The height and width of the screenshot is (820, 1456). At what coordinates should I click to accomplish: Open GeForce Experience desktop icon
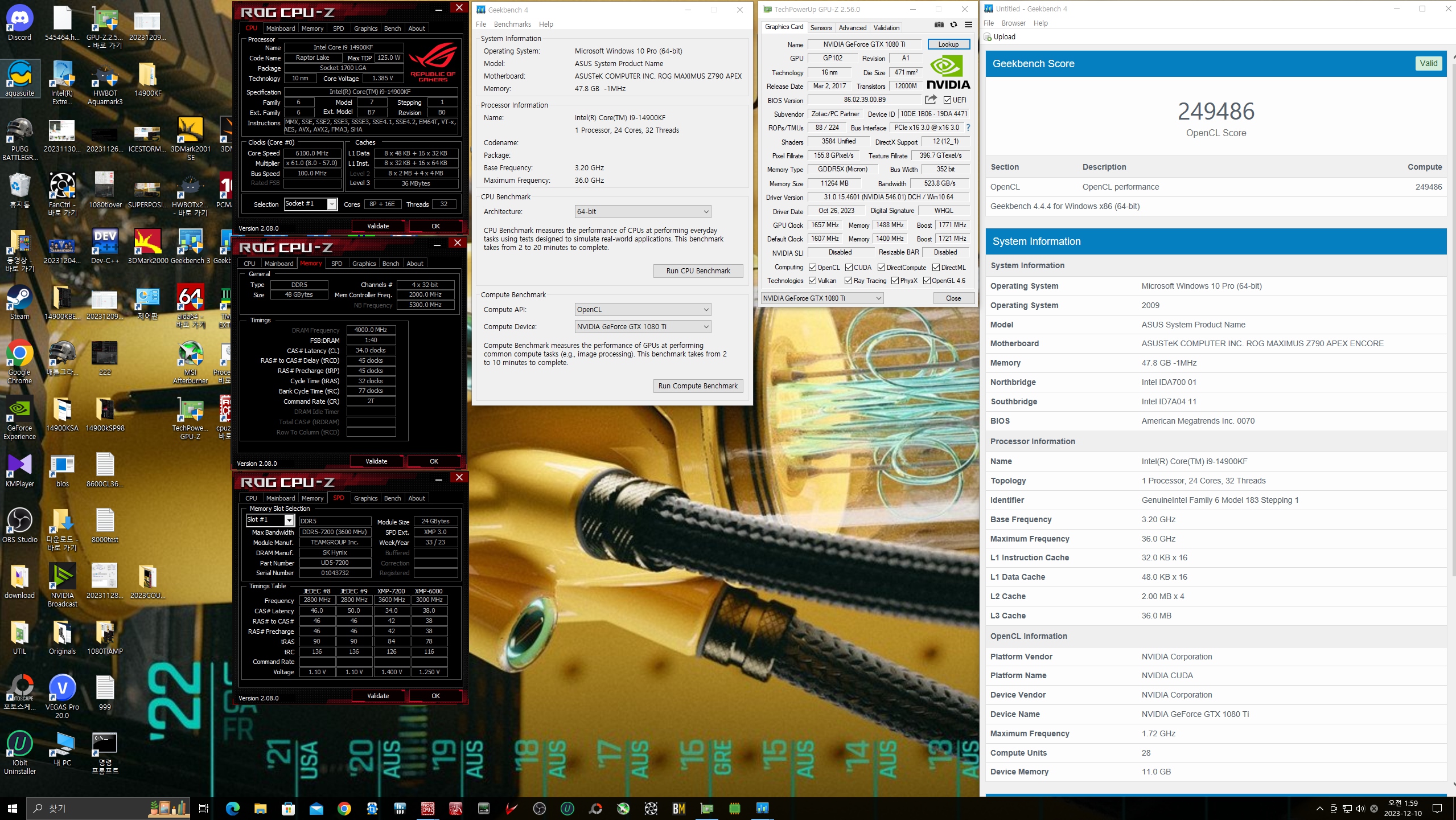point(20,418)
